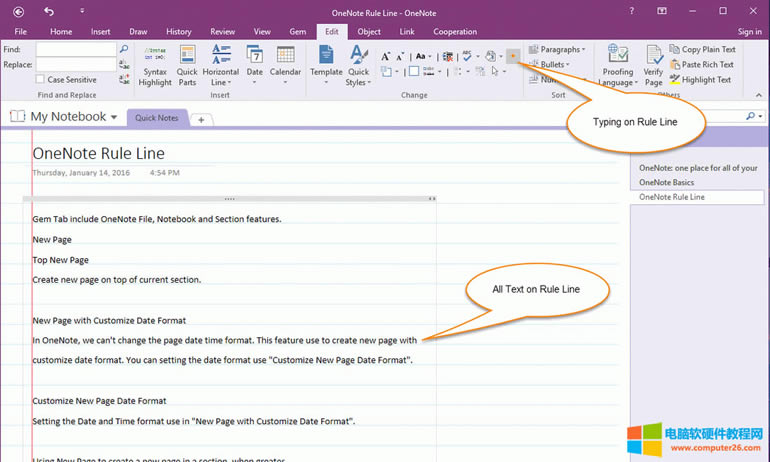Toggle the highlighted Typing on Rule Line button
The height and width of the screenshot is (462, 770).
[x=513, y=56]
